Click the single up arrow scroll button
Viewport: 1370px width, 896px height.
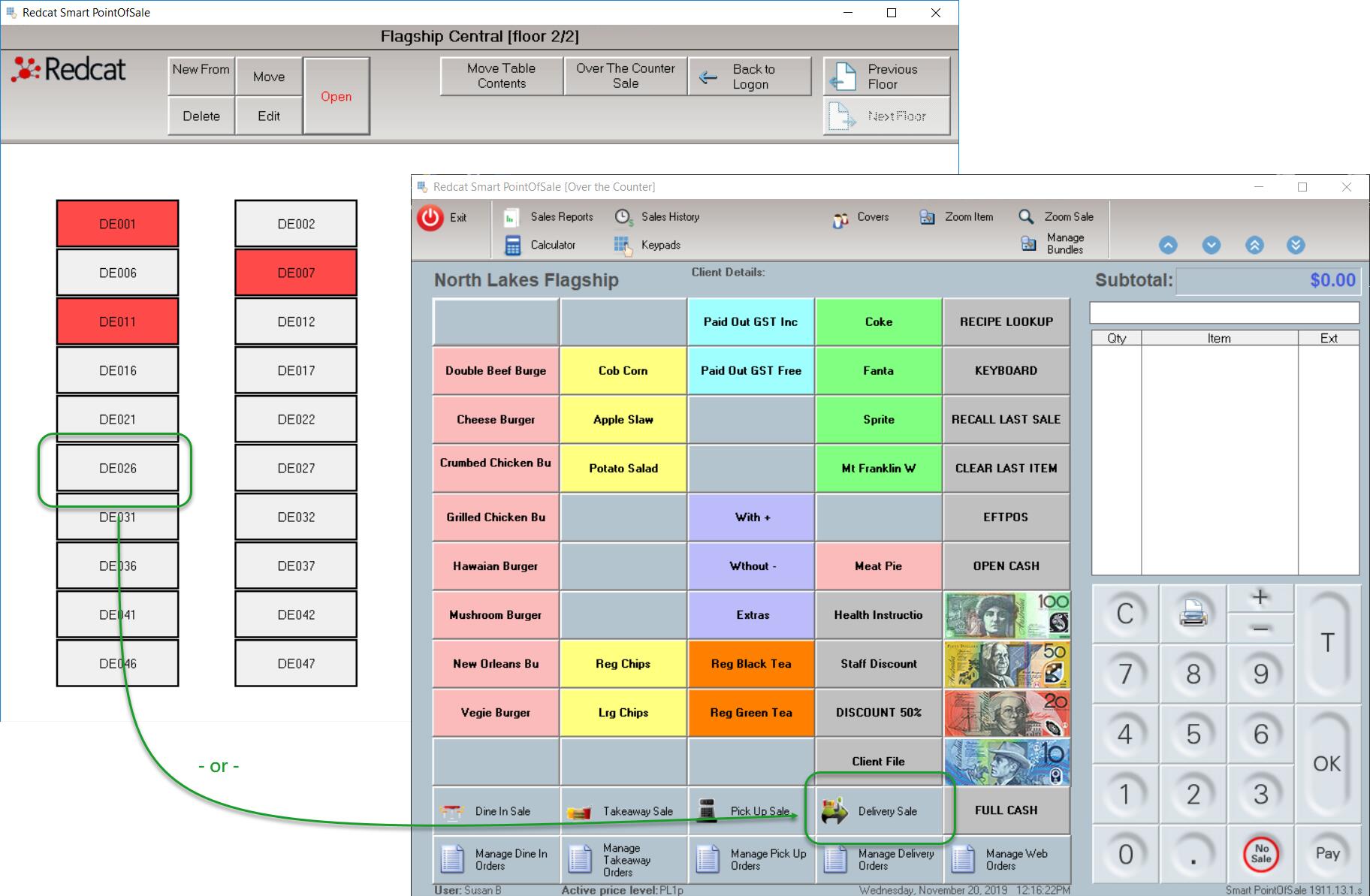(1168, 245)
